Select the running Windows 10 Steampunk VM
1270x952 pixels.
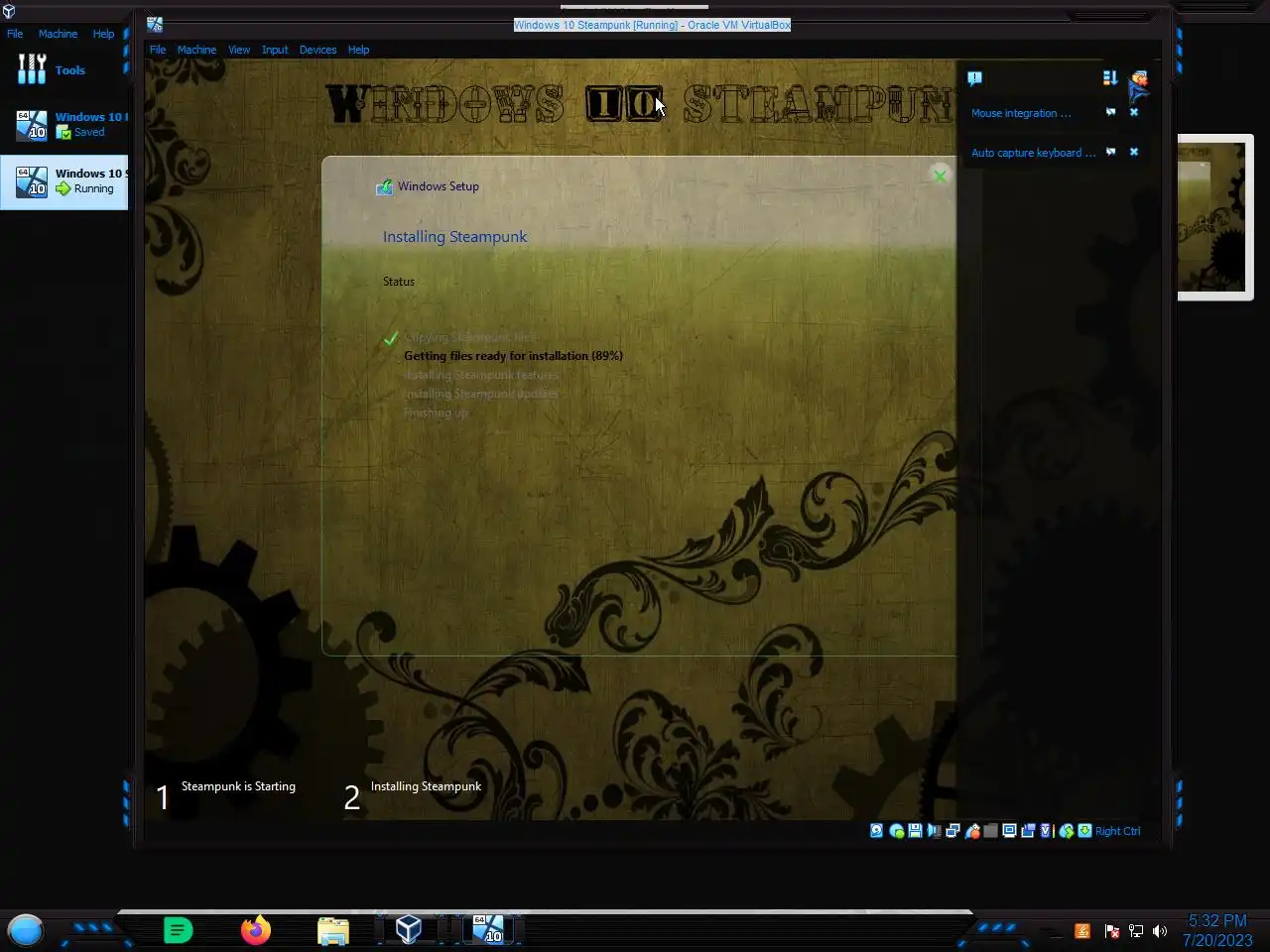point(63,181)
